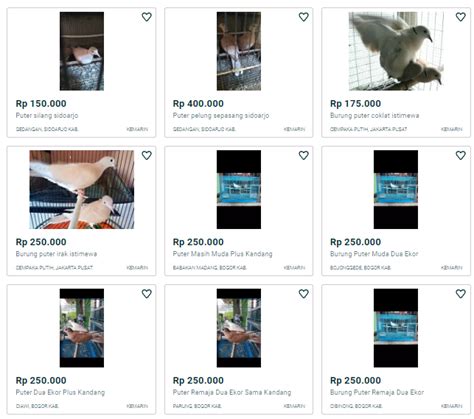
Task: Click the Rp 175.000 price text
Action: coord(355,104)
